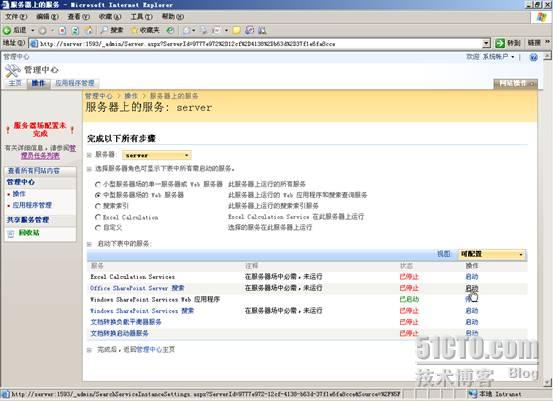The image size is (553, 401).
Task: Click the Messenger toolbar icon
Action: pyautogui.click(x=262, y=31)
